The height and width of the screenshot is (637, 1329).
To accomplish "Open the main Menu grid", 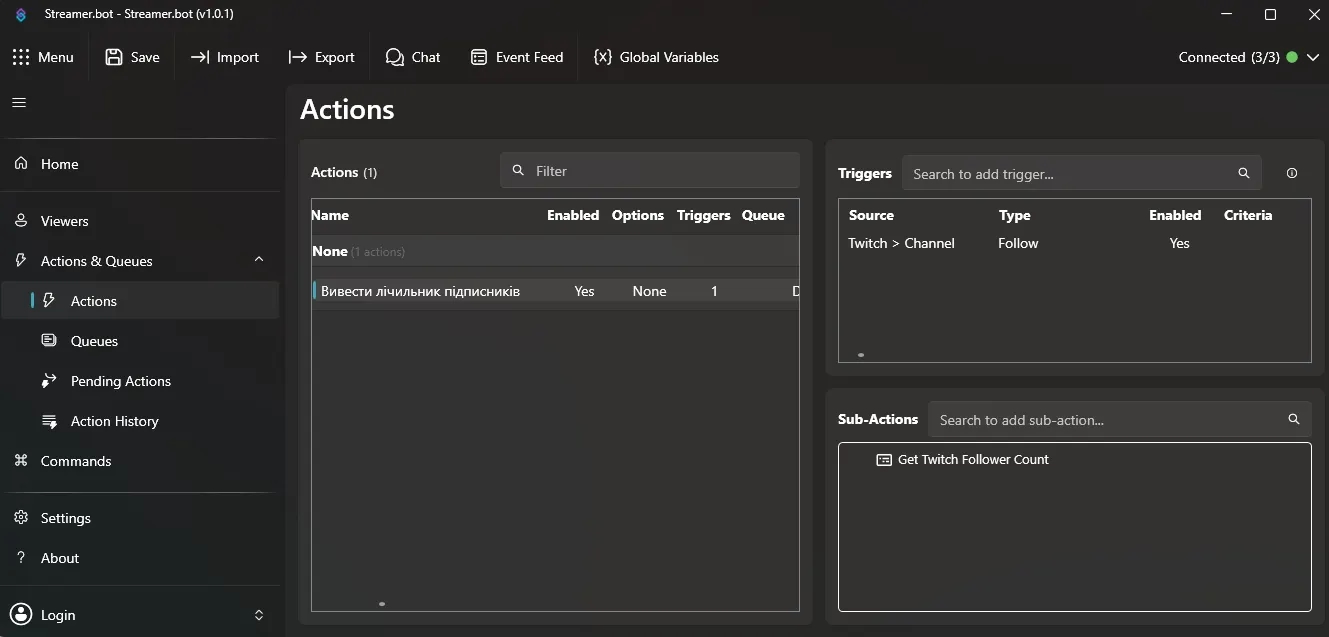I will [x=43, y=57].
